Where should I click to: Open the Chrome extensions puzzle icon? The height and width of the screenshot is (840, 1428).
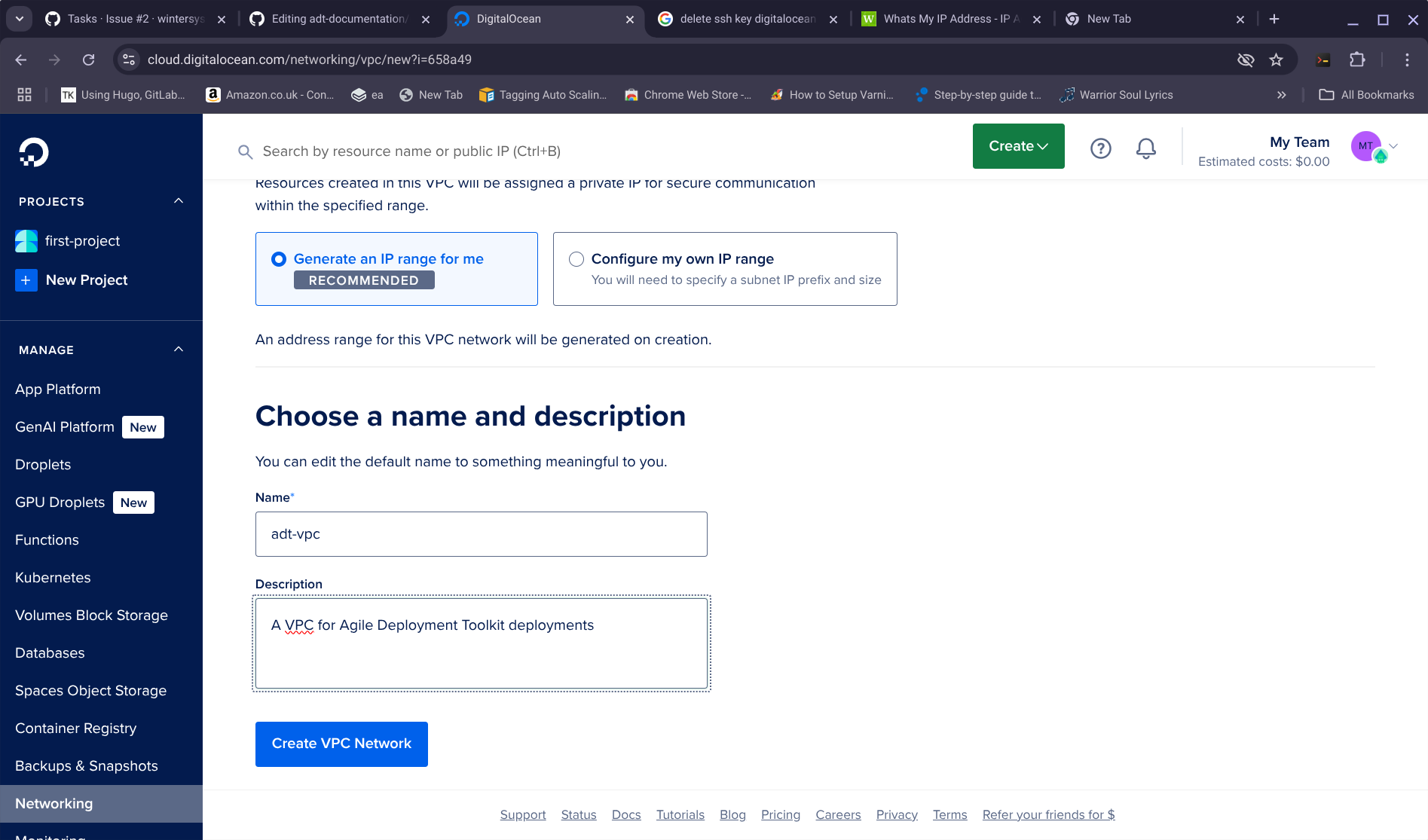coord(1357,60)
